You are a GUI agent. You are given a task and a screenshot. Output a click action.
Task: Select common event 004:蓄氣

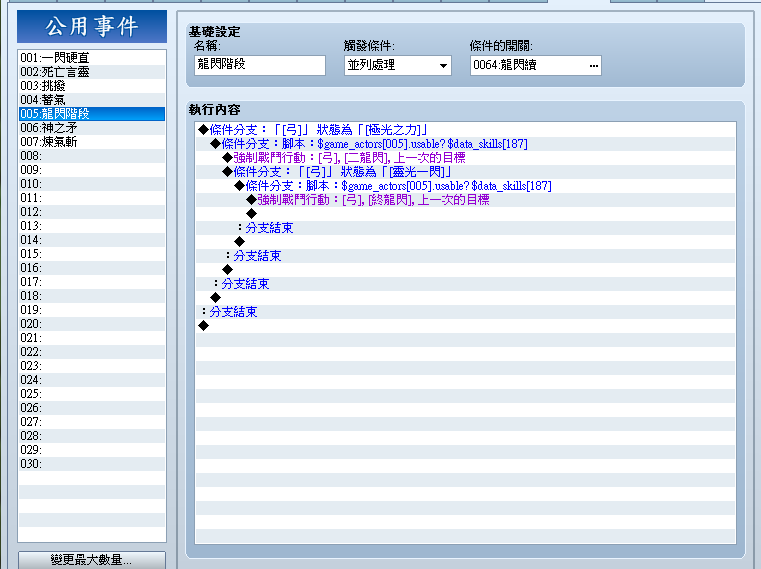coord(92,100)
